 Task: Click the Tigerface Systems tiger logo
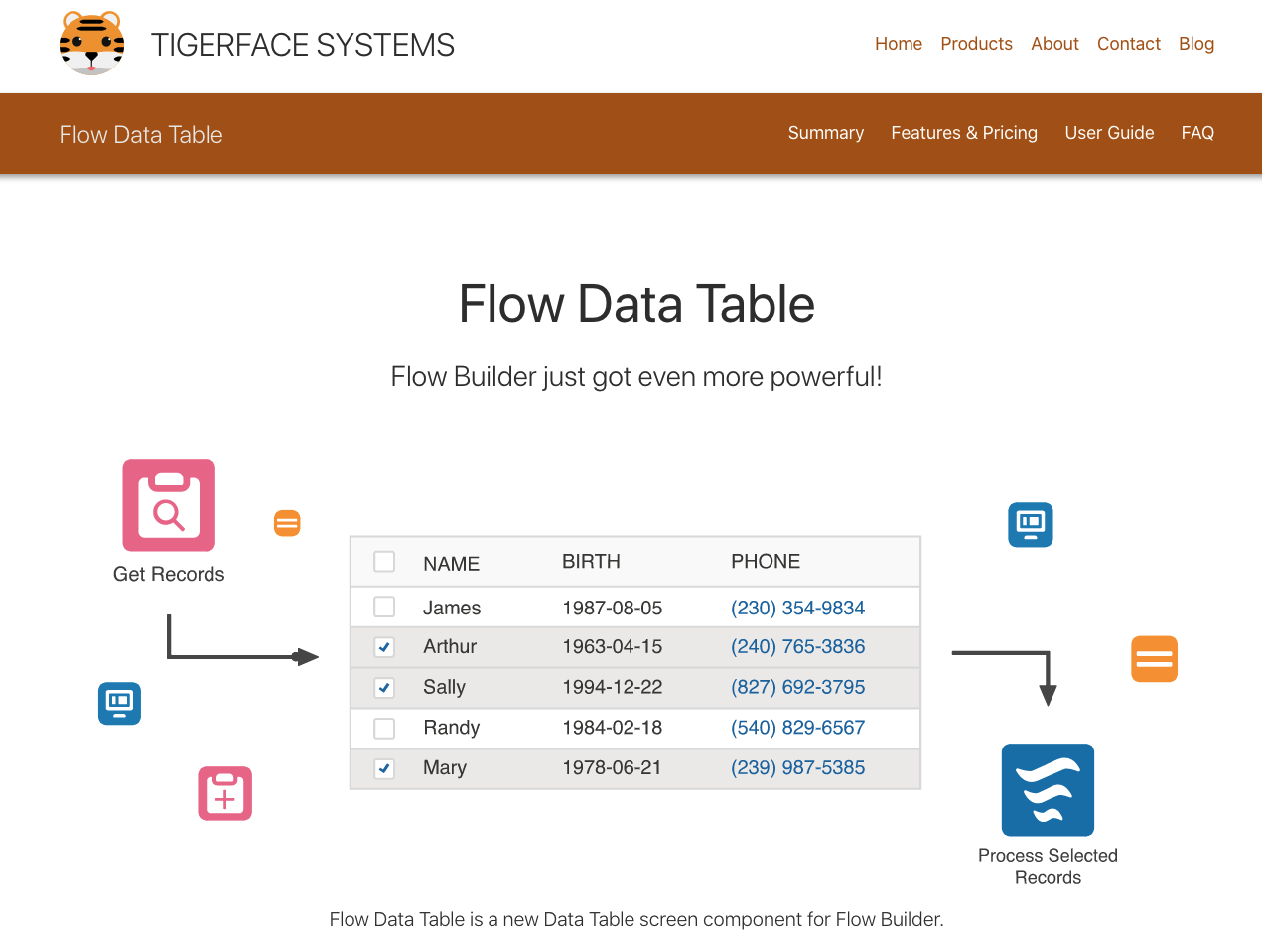click(90, 43)
